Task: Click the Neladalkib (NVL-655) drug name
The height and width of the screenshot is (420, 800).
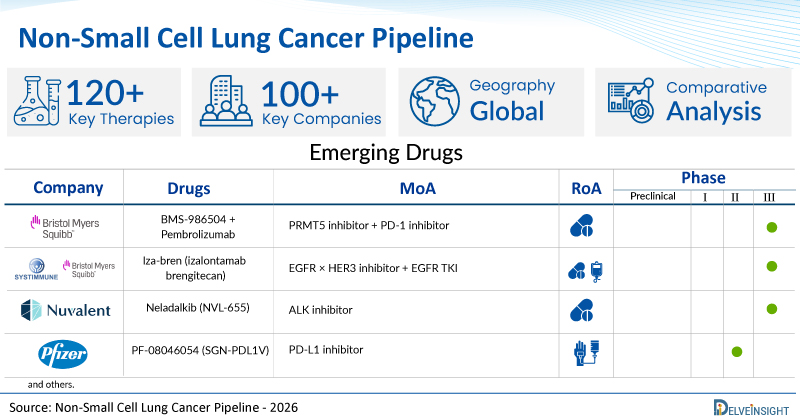Action: [202, 311]
